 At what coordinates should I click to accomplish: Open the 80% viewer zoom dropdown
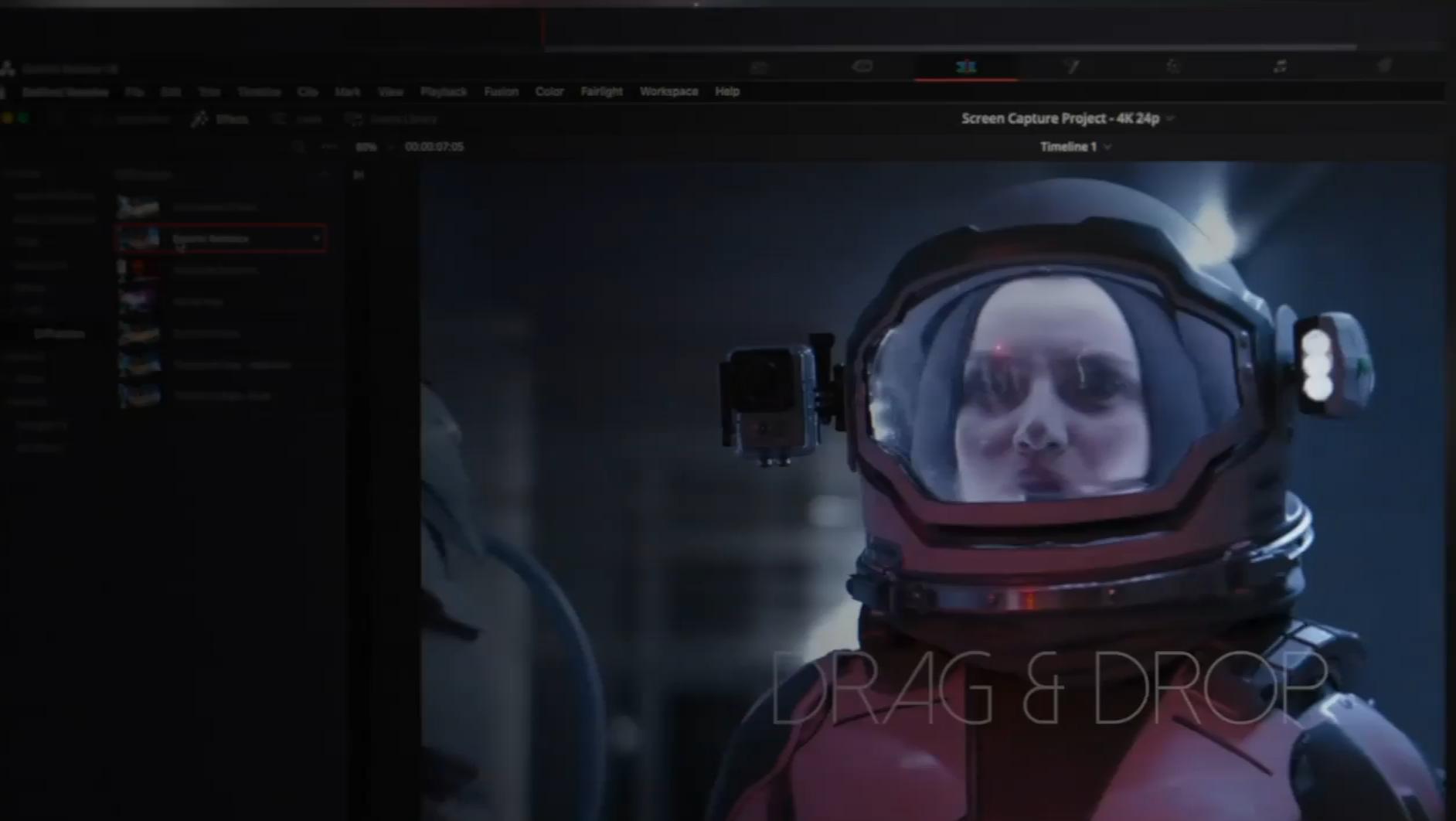click(x=374, y=146)
